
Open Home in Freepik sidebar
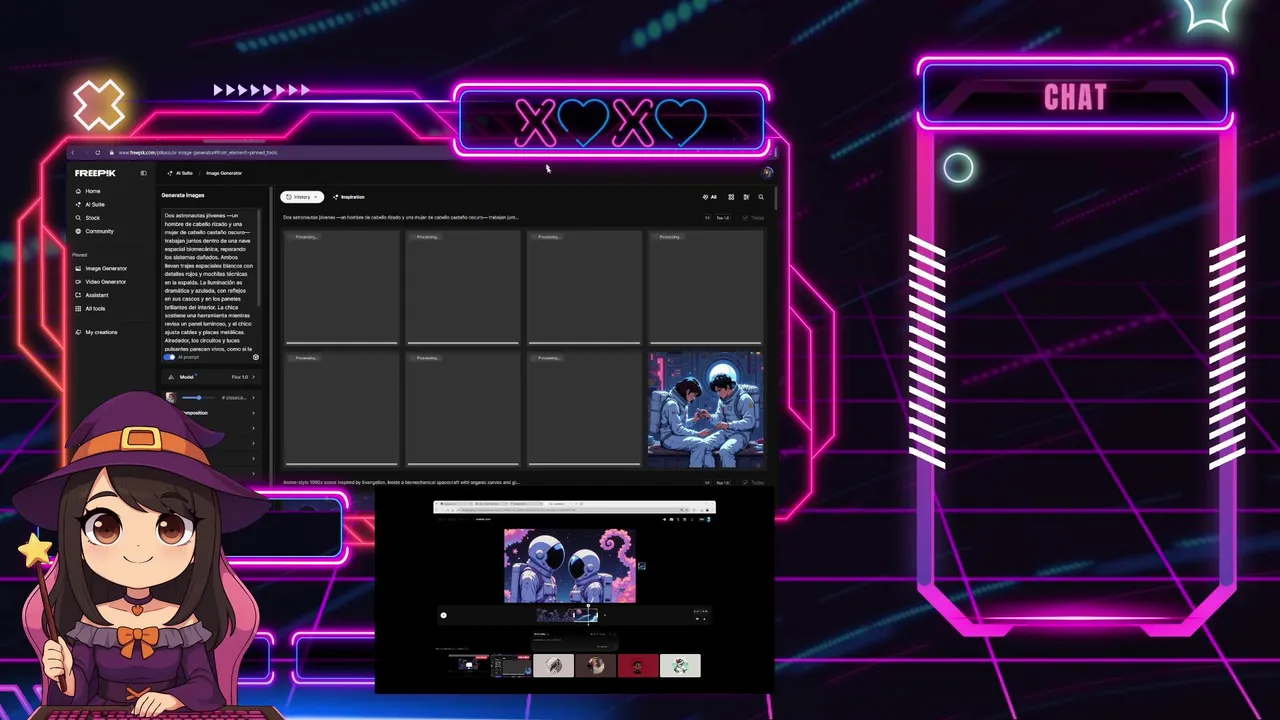[x=93, y=191]
